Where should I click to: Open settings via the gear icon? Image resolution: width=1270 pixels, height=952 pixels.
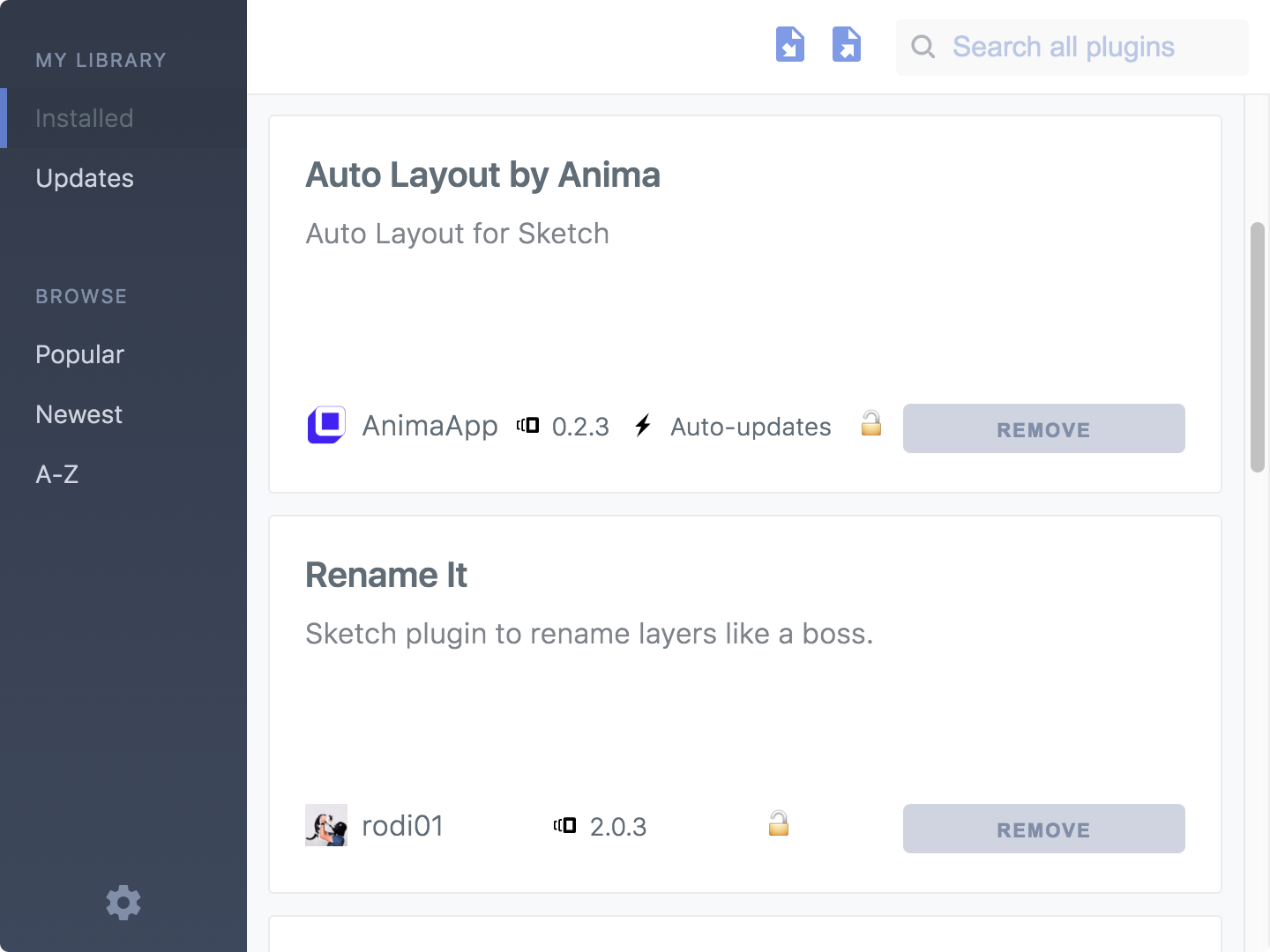click(123, 903)
